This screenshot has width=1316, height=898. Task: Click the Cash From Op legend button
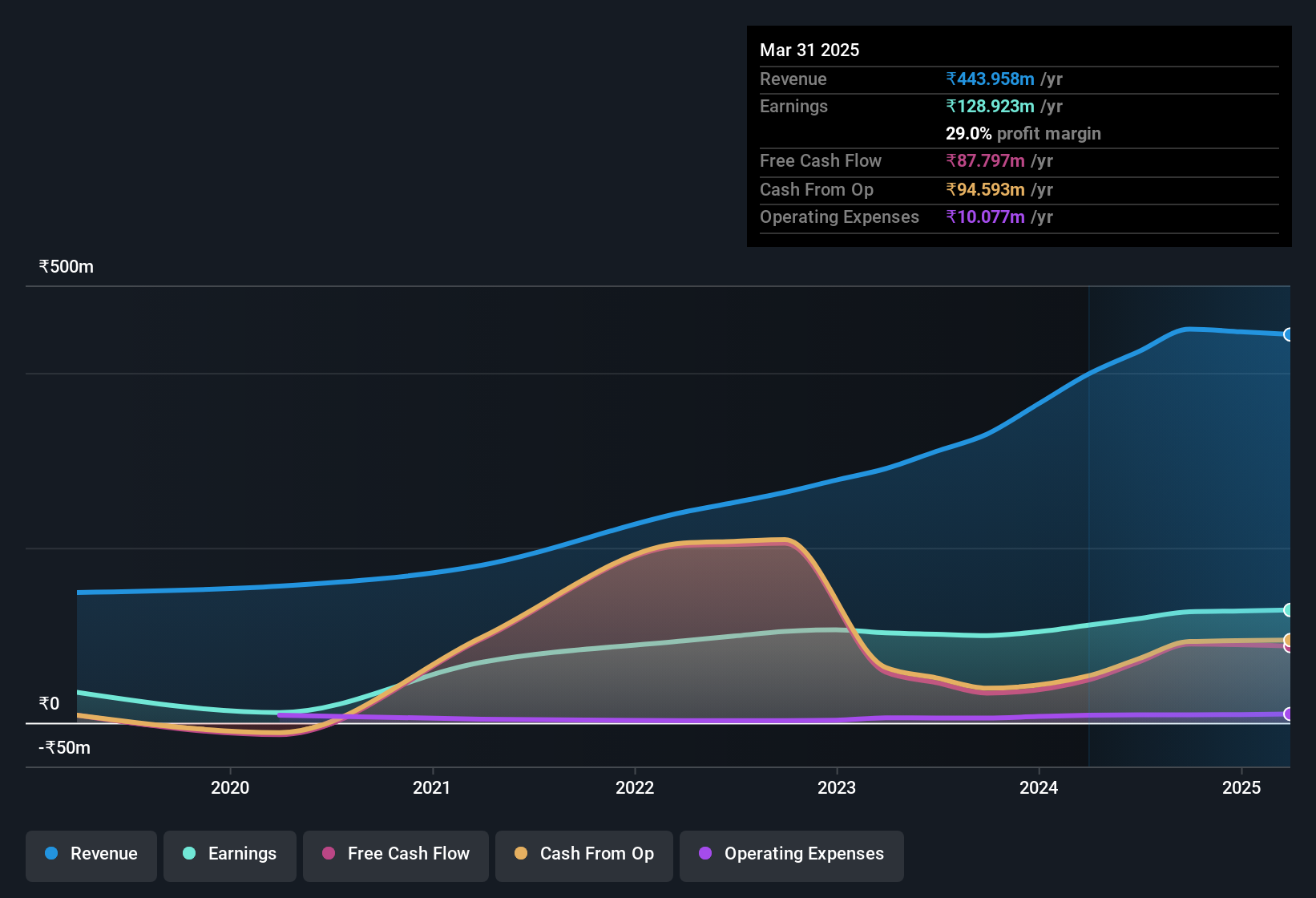[583, 854]
